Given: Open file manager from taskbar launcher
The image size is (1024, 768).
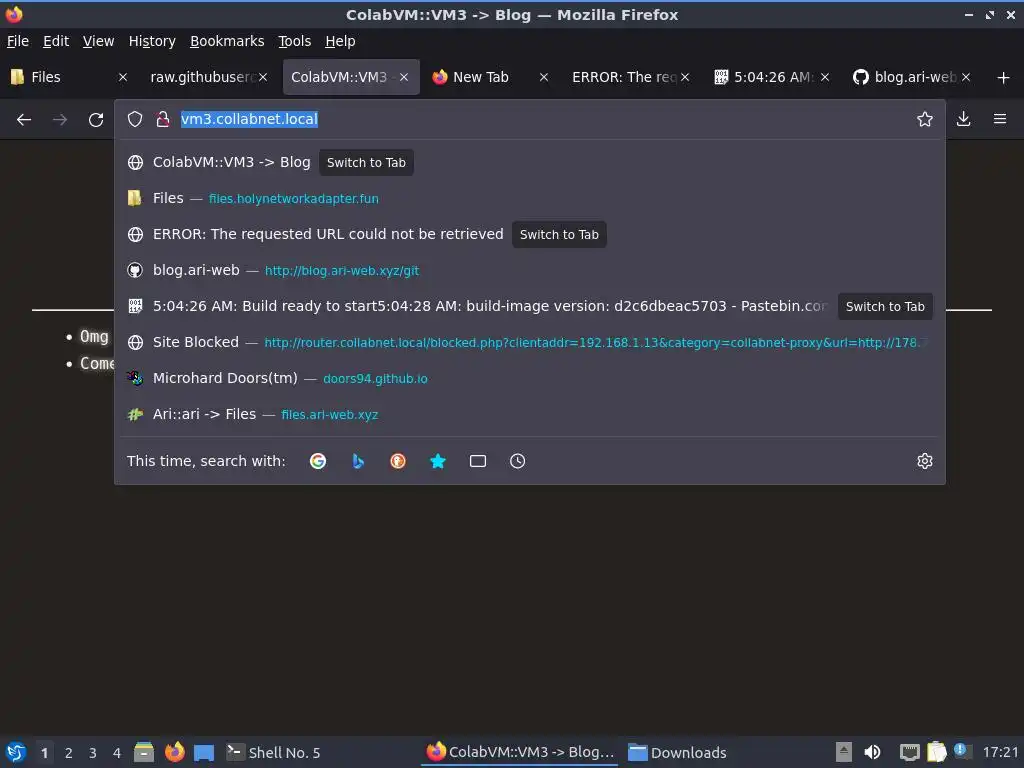Looking at the screenshot, I should [144, 752].
